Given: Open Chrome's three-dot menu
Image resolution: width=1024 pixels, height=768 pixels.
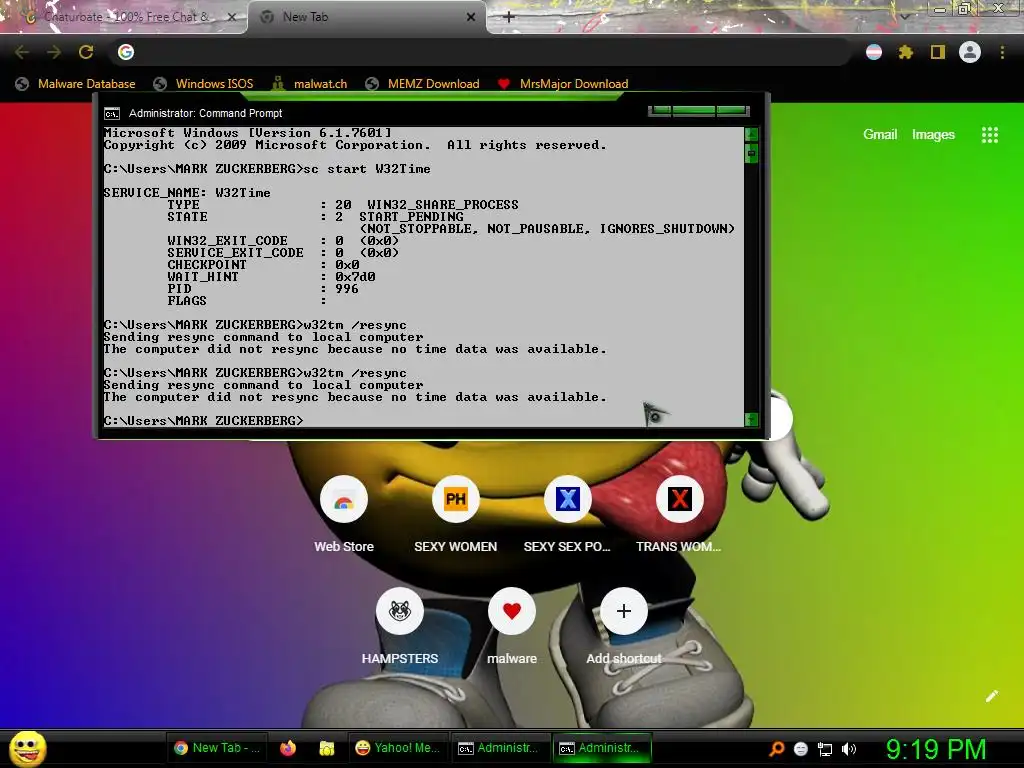Looking at the screenshot, I should point(1002,52).
